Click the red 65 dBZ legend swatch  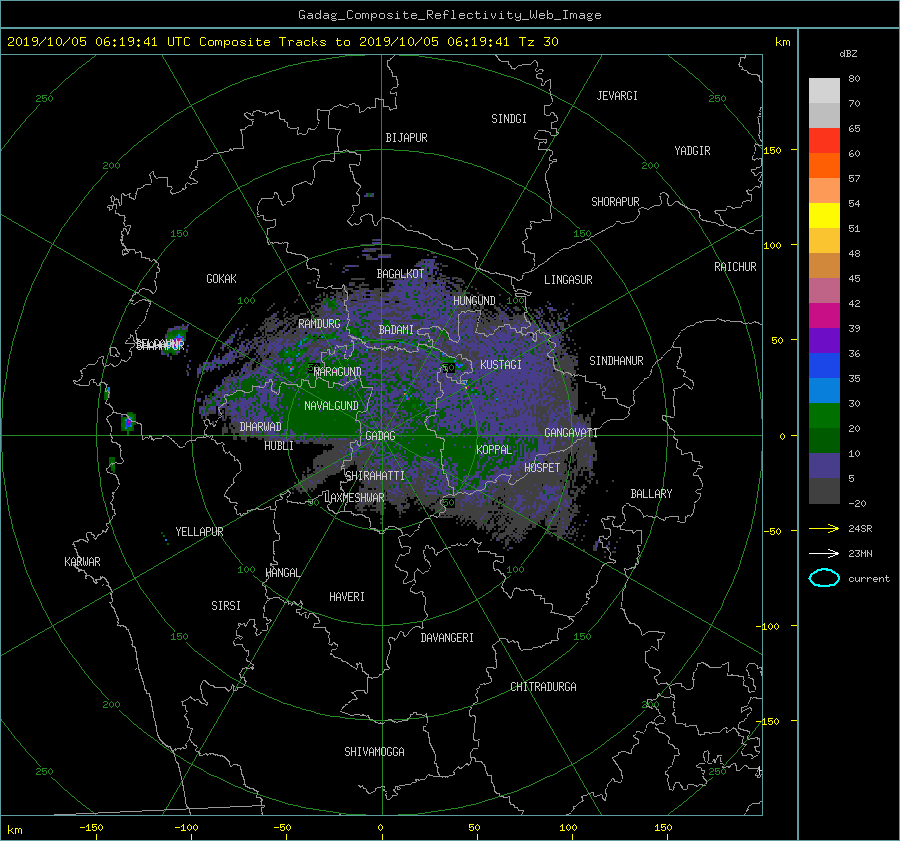[824, 141]
